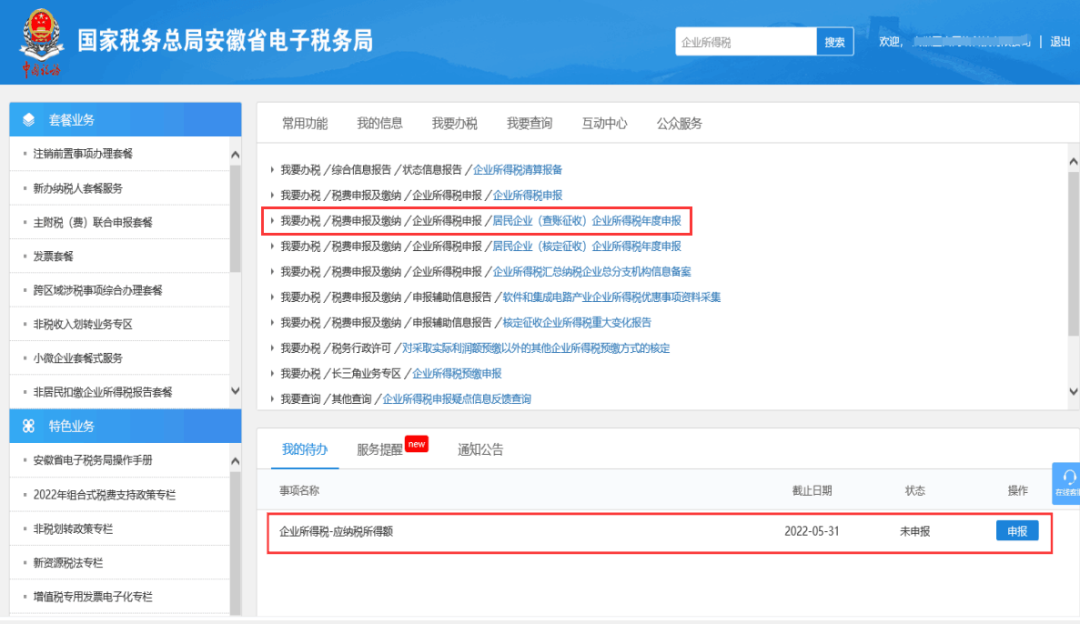
Task: Open 核定征收企业所得税重大变化报告 link
Action: pyautogui.click(x=577, y=322)
